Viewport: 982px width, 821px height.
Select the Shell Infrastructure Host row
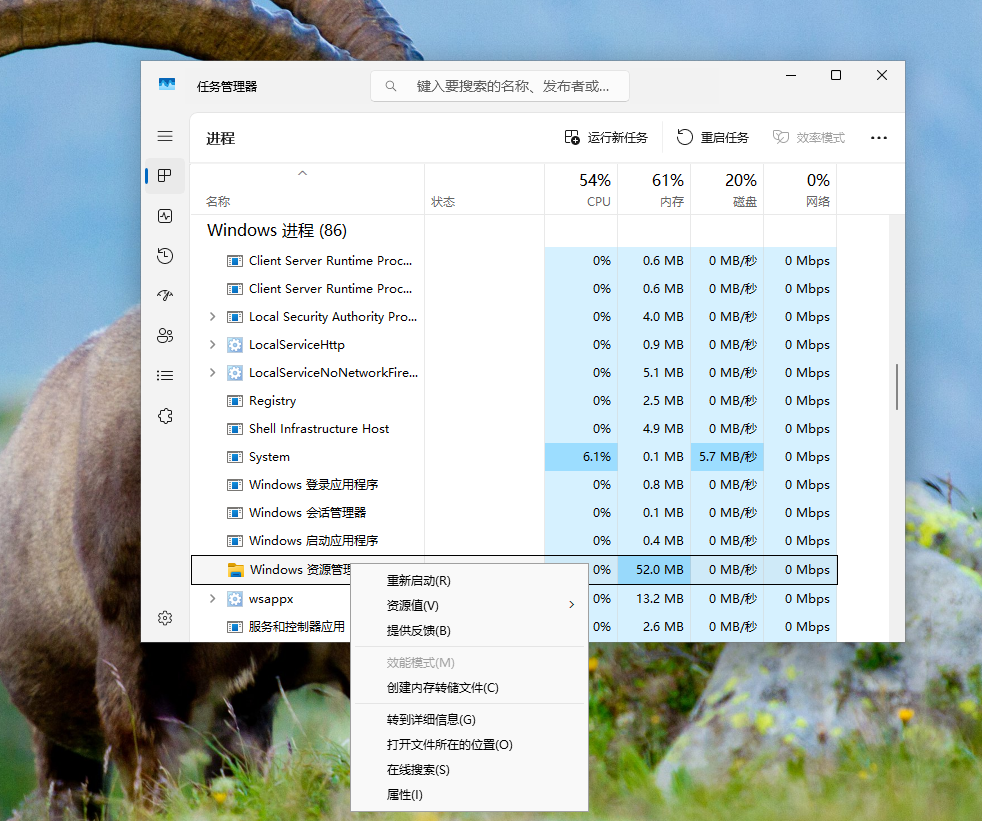point(514,429)
